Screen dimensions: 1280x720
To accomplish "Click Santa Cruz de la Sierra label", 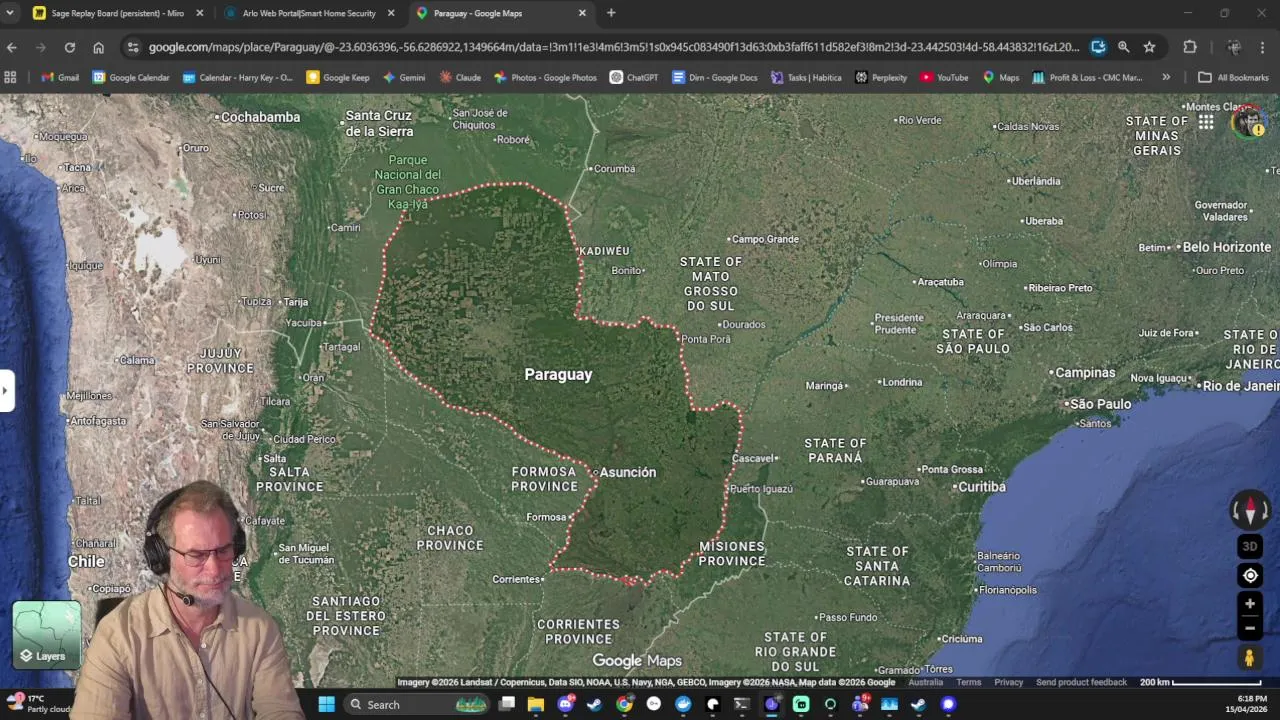I will pos(379,124).
